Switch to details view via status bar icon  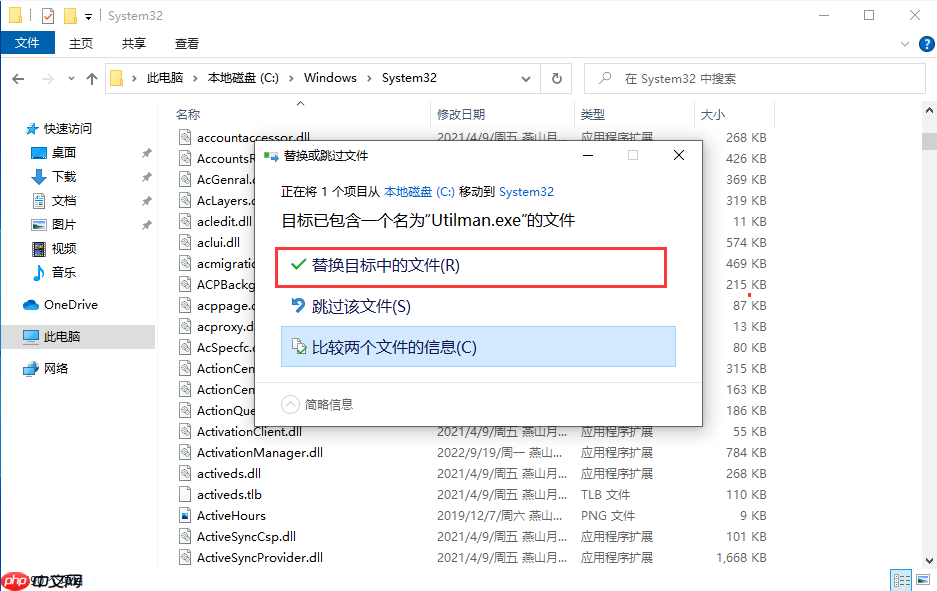point(900,579)
